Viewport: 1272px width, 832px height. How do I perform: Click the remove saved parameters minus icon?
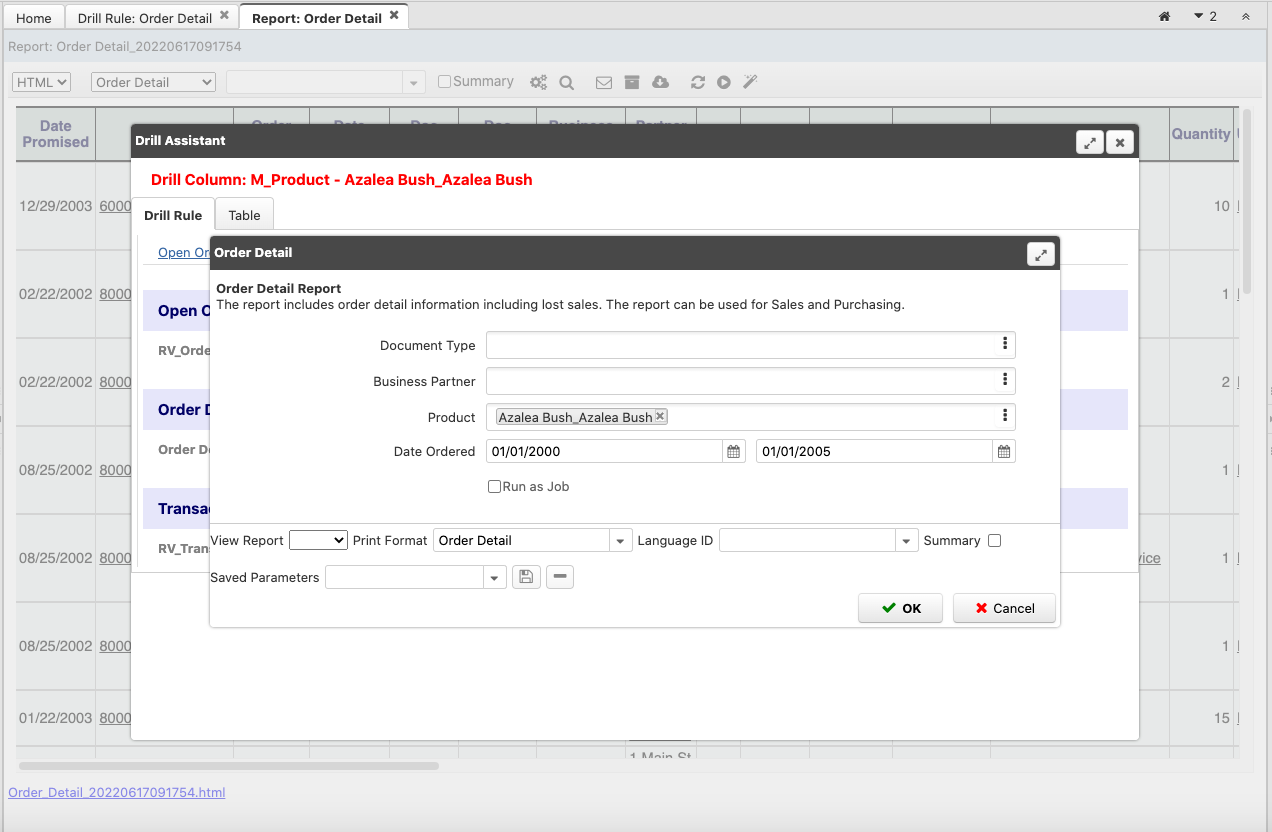[x=560, y=577]
